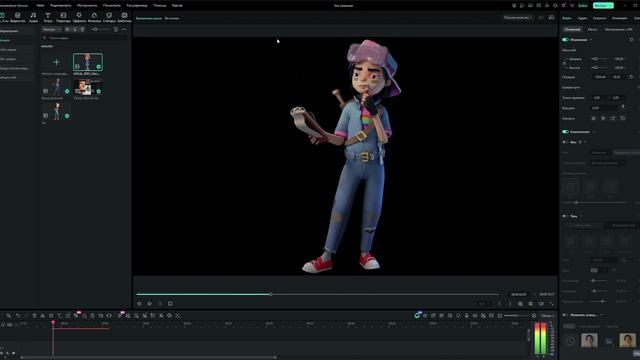Open the aspect ratio dropdown under preview
Image resolution: width=640 pixels, height=360 pixels.
point(485,304)
